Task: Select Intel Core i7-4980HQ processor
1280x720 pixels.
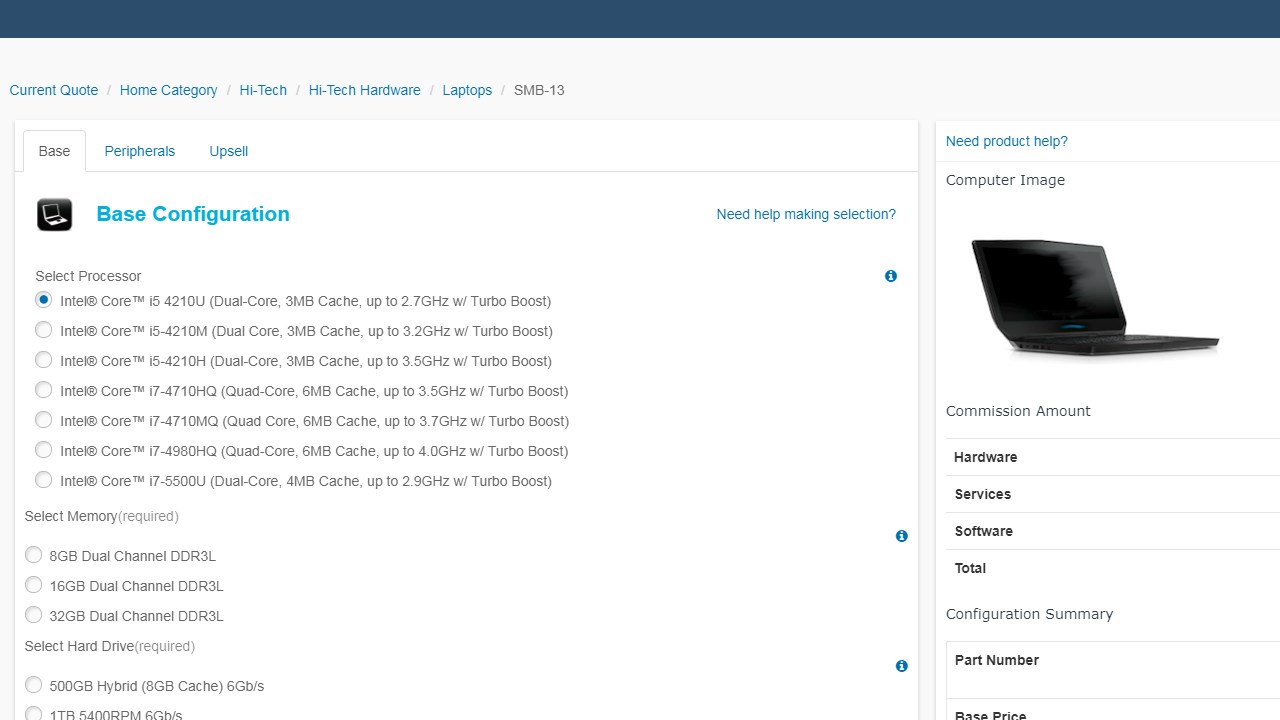Action: point(43,450)
